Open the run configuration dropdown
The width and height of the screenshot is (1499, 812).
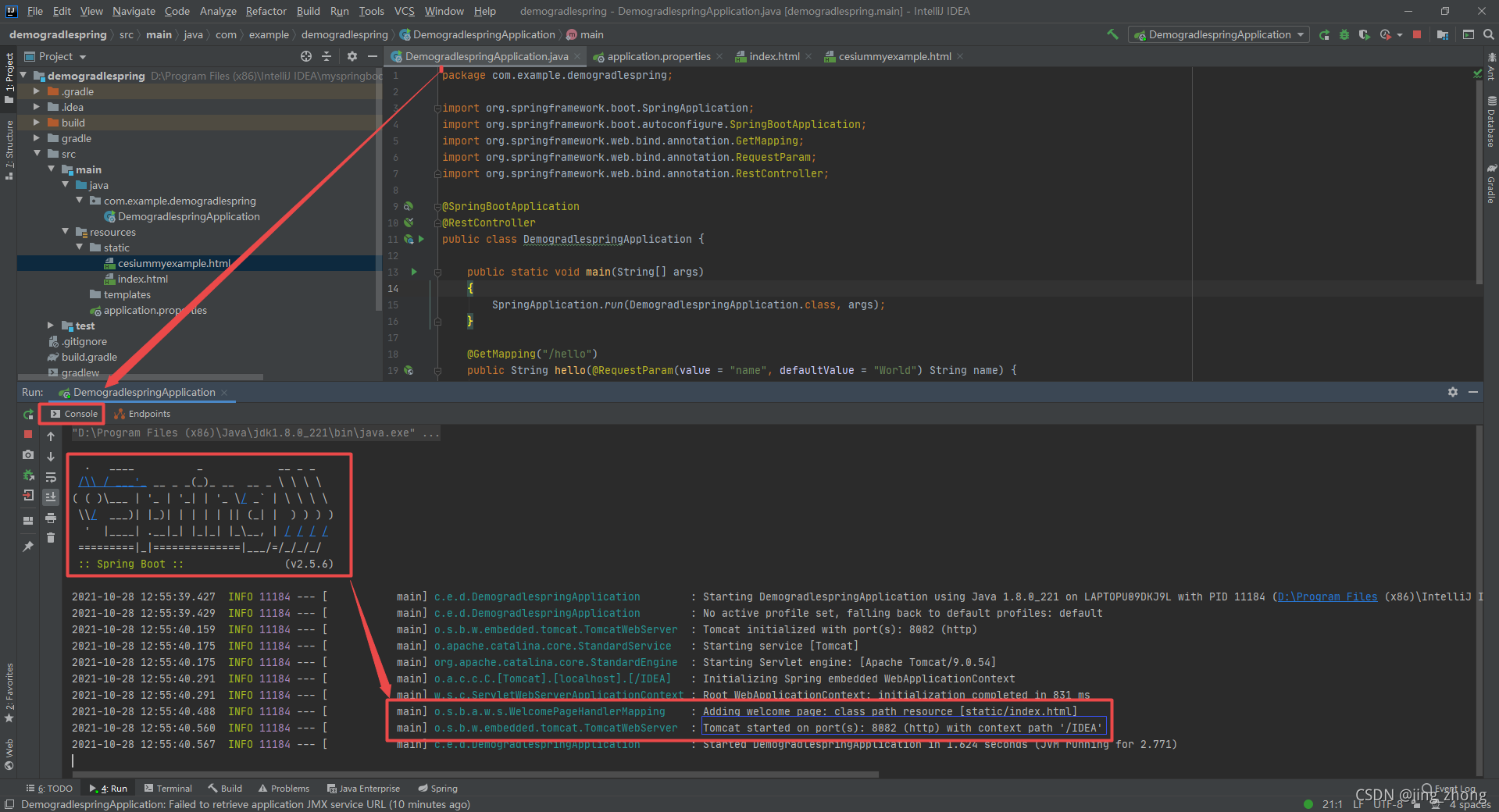(x=1219, y=34)
